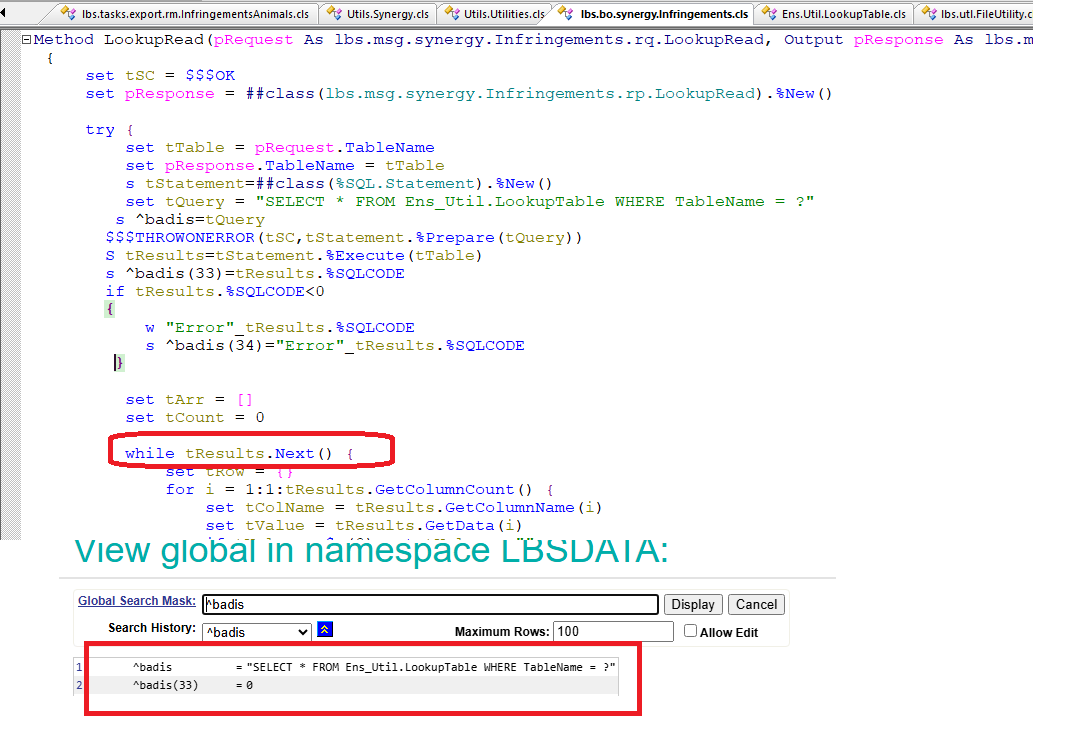Image resolution: width=1074 pixels, height=749 pixels.
Task: Open the Search History dropdown
Action: click(256, 632)
